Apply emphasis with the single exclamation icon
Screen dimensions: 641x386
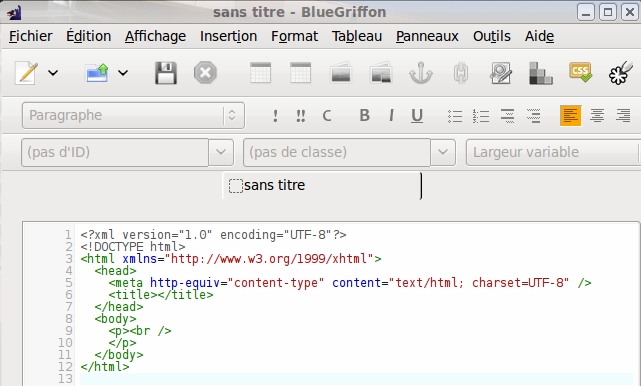275,116
